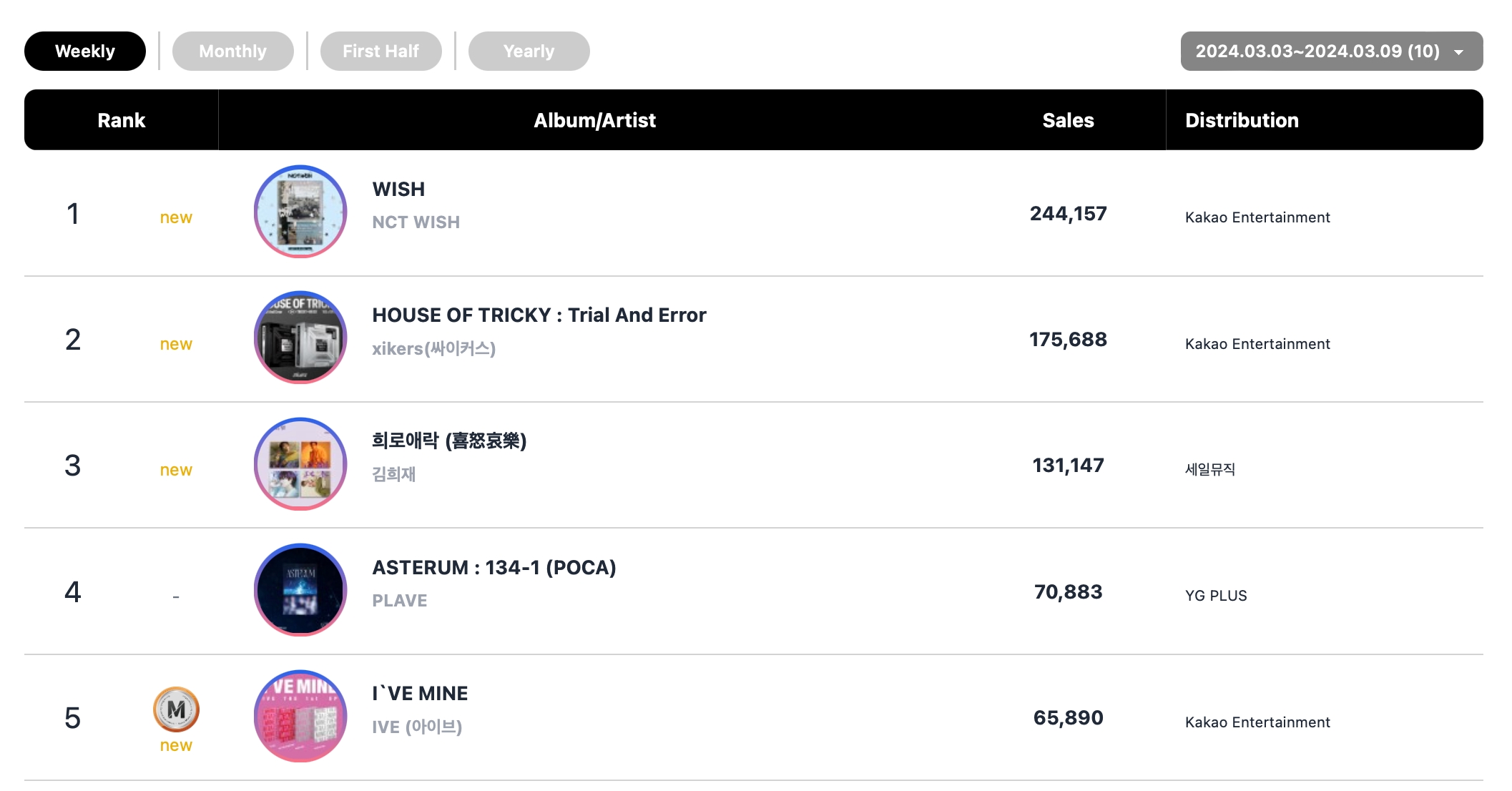Viewport: 1512px width, 791px height.
Task: Click the WISH album cover thumbnail
Action: 300,212
